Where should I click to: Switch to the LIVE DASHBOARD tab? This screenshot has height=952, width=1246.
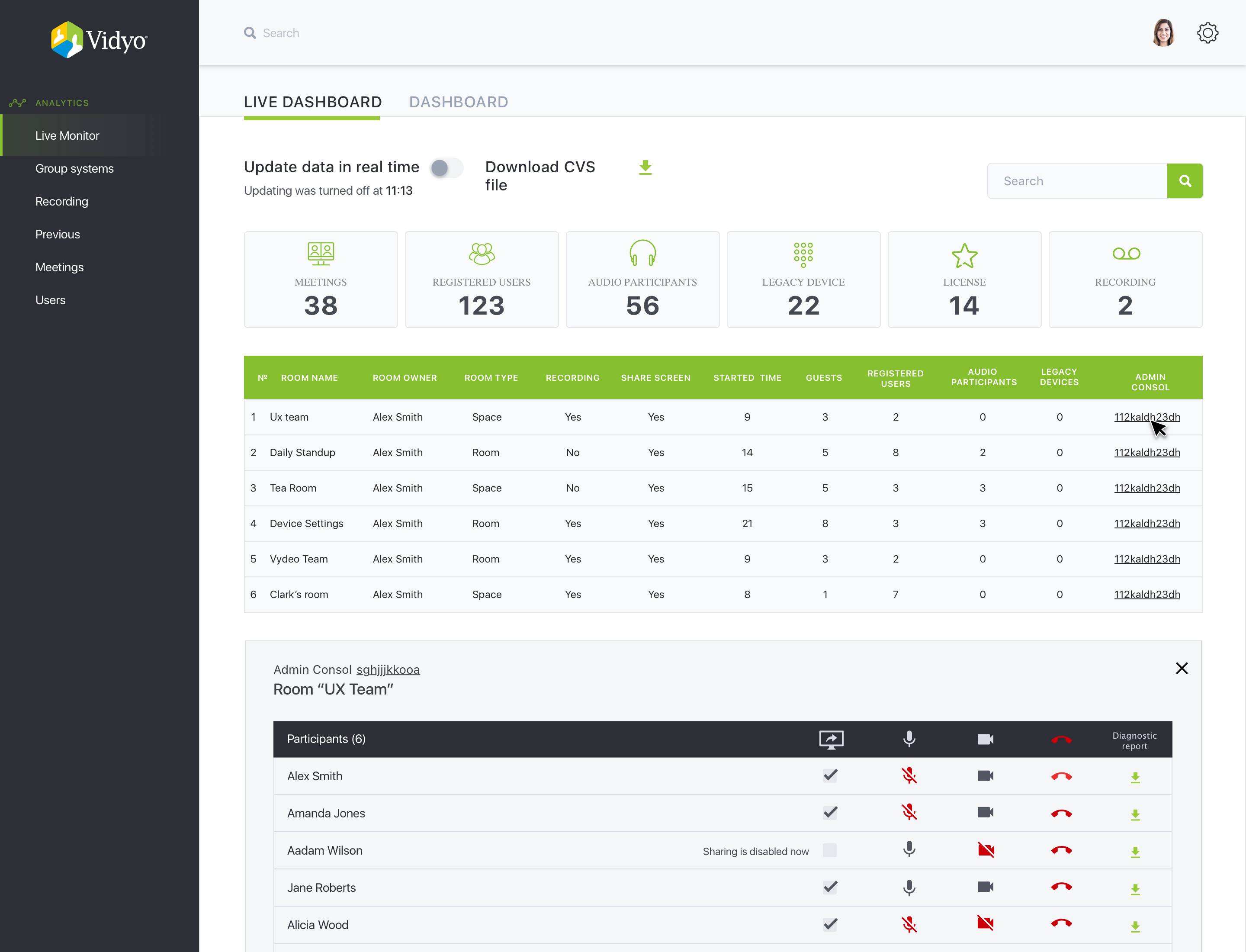(x=313, y=102)
